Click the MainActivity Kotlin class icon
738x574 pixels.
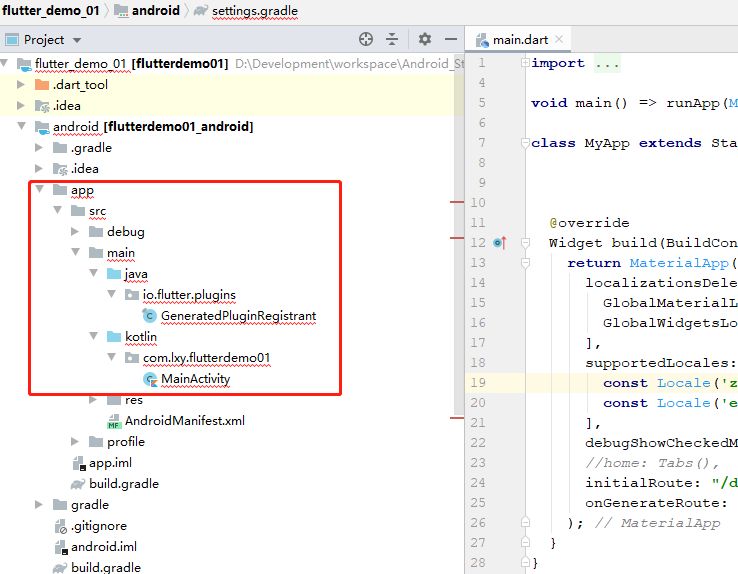[150, 379]
